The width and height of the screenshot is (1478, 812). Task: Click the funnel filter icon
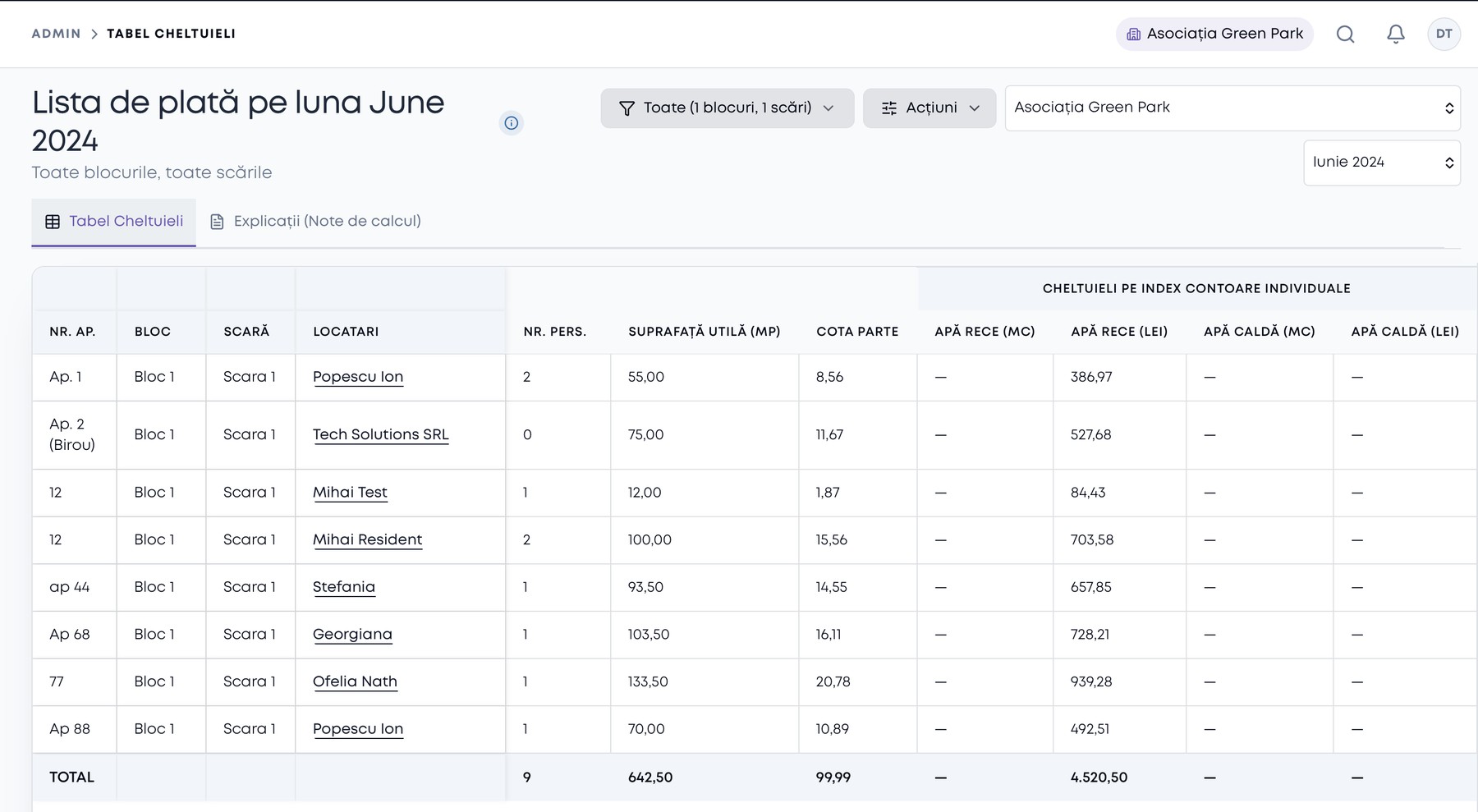627,108
